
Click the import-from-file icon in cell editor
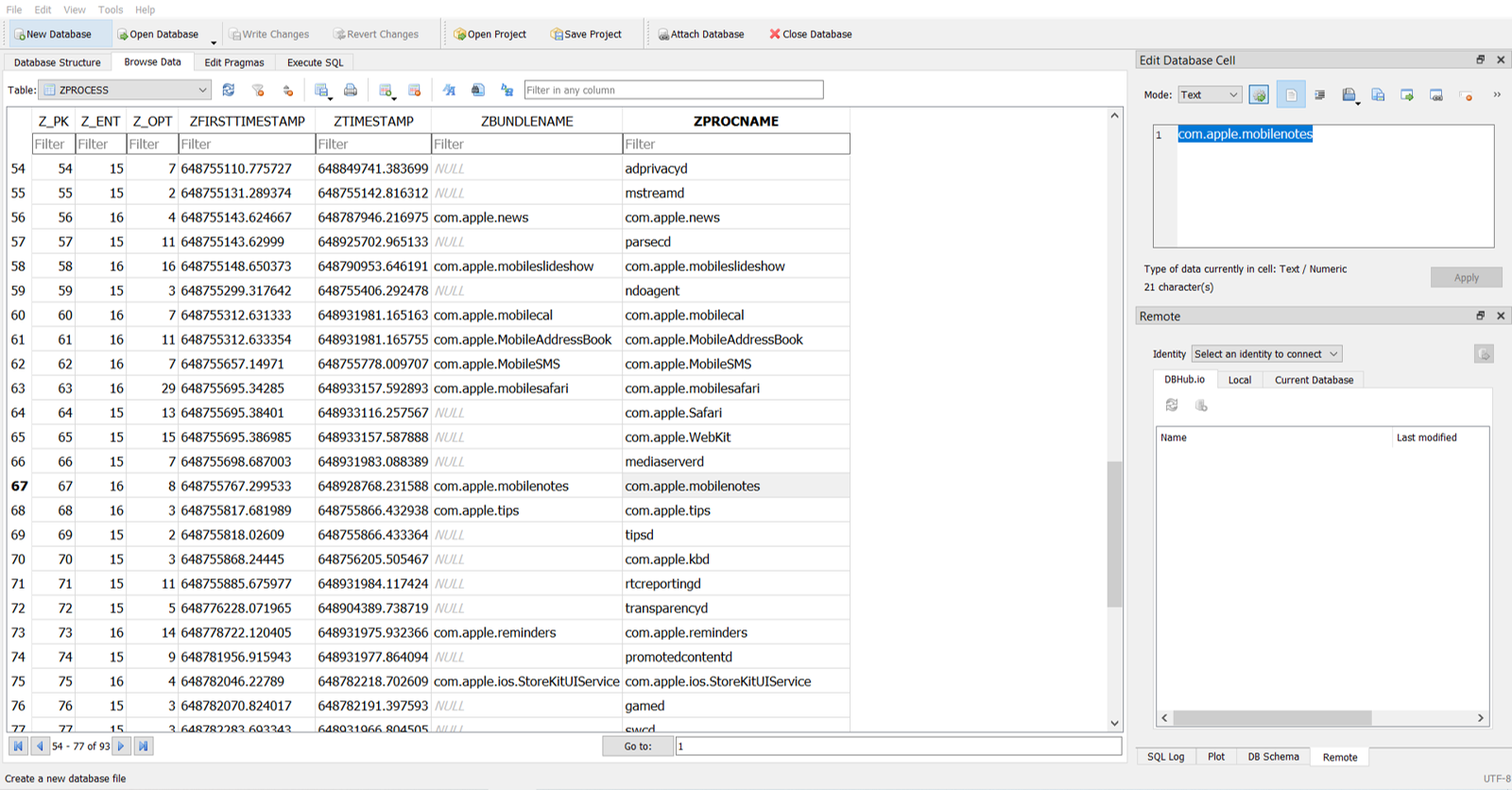[1349, 94]
